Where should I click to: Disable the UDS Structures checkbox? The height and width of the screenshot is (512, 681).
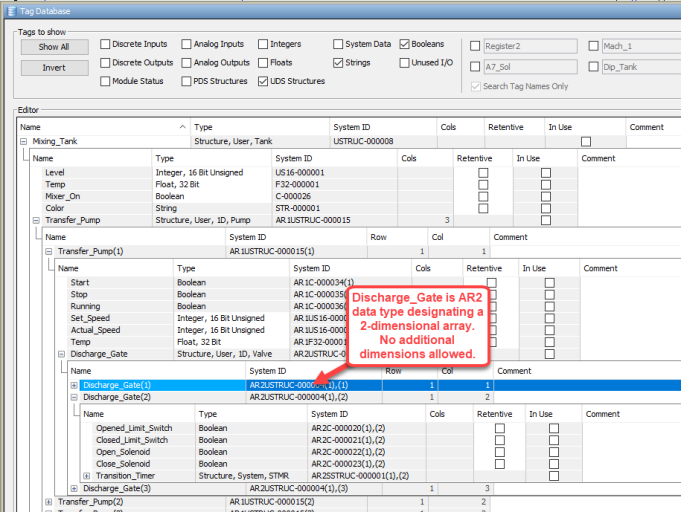[264, 81]
